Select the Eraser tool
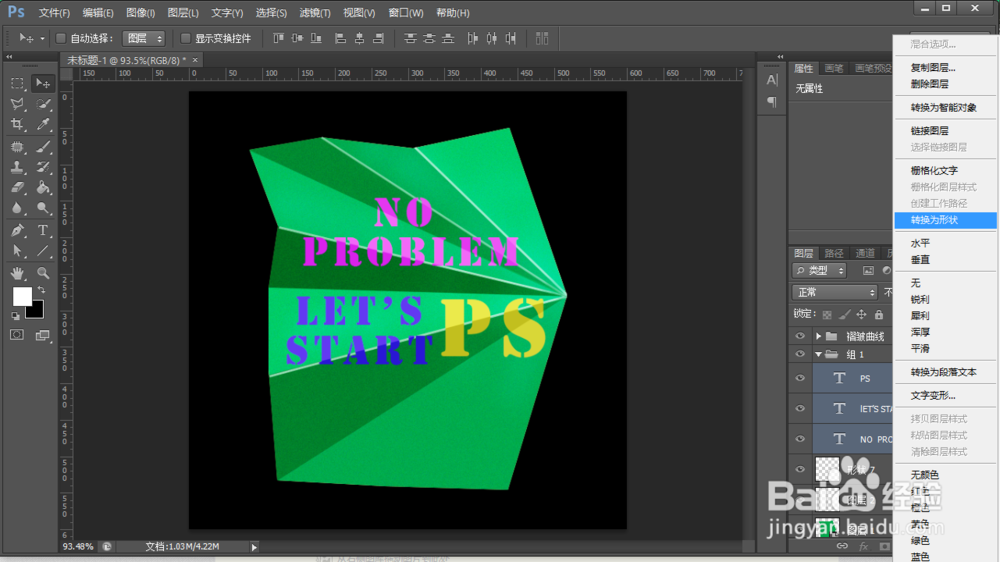 17,188
